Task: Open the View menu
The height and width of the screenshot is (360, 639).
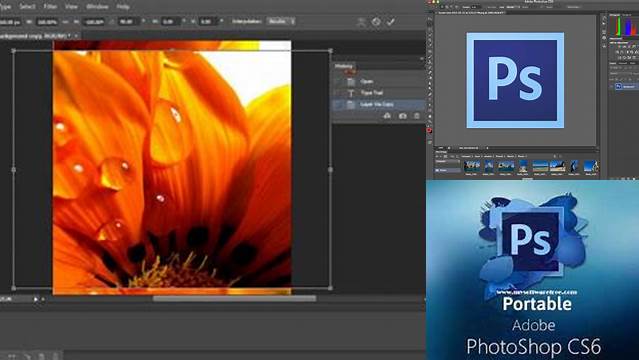Action: [71, 7]
